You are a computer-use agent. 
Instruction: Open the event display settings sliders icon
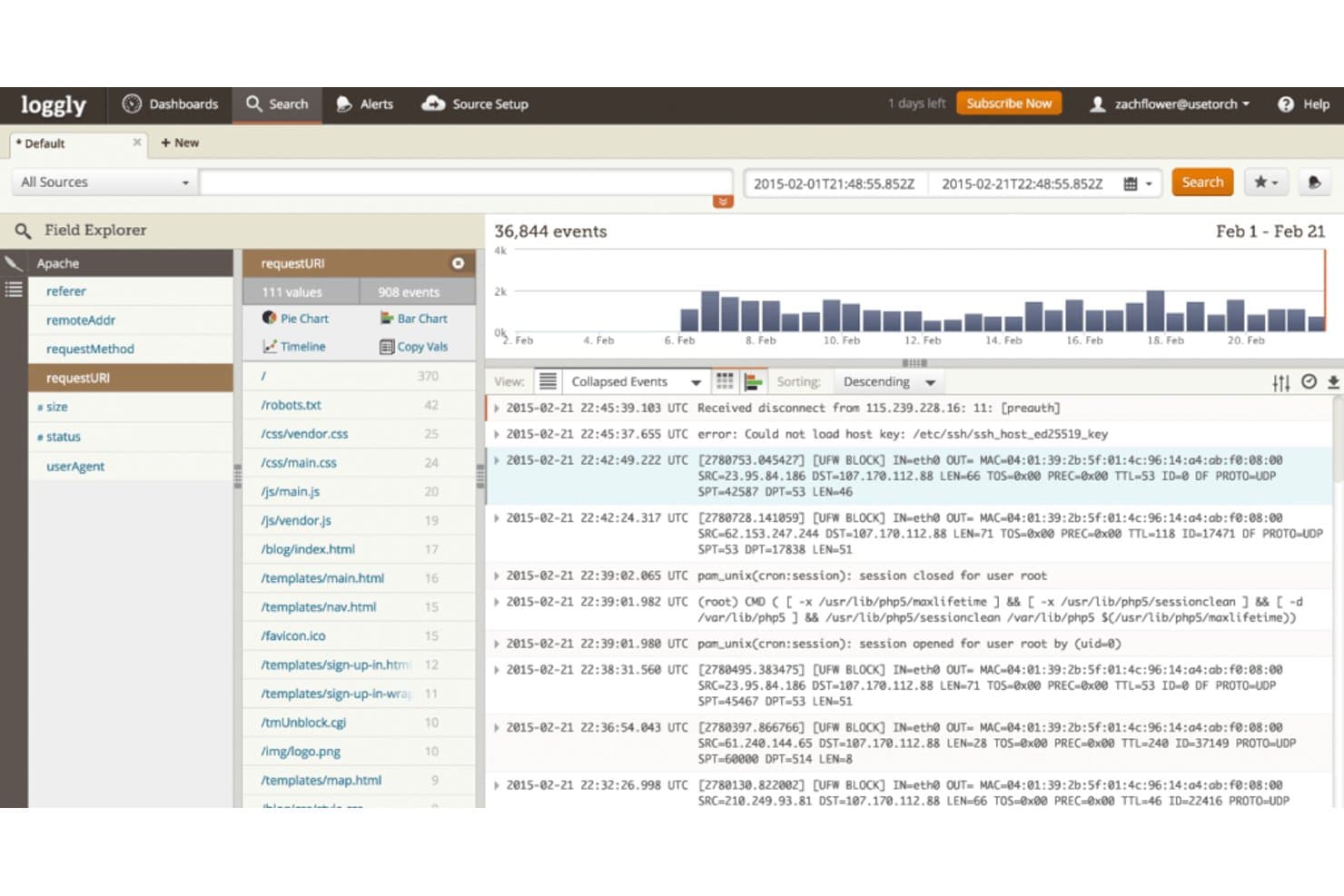(1281, 382)
